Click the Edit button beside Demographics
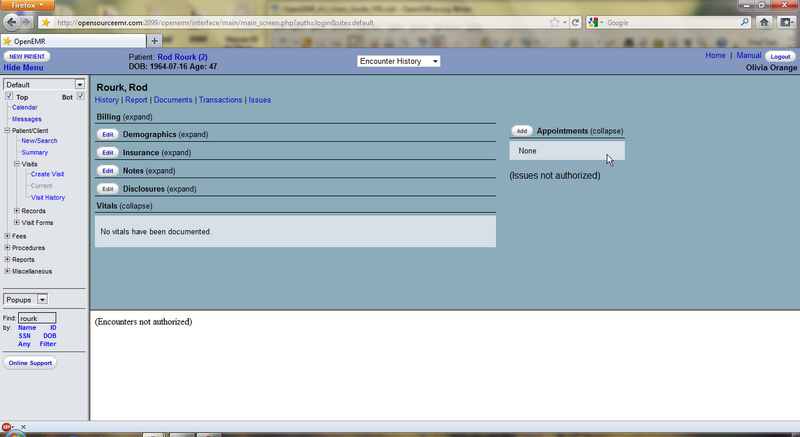 [x=108, y=134]
